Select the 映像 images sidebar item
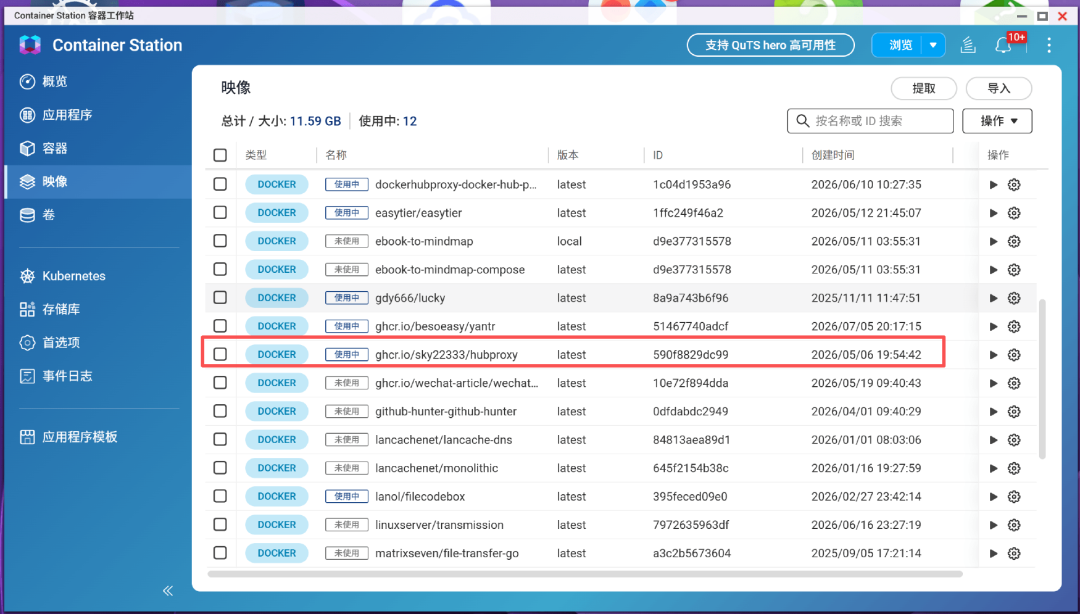The image size is (1080, 614). coord(97,182)
